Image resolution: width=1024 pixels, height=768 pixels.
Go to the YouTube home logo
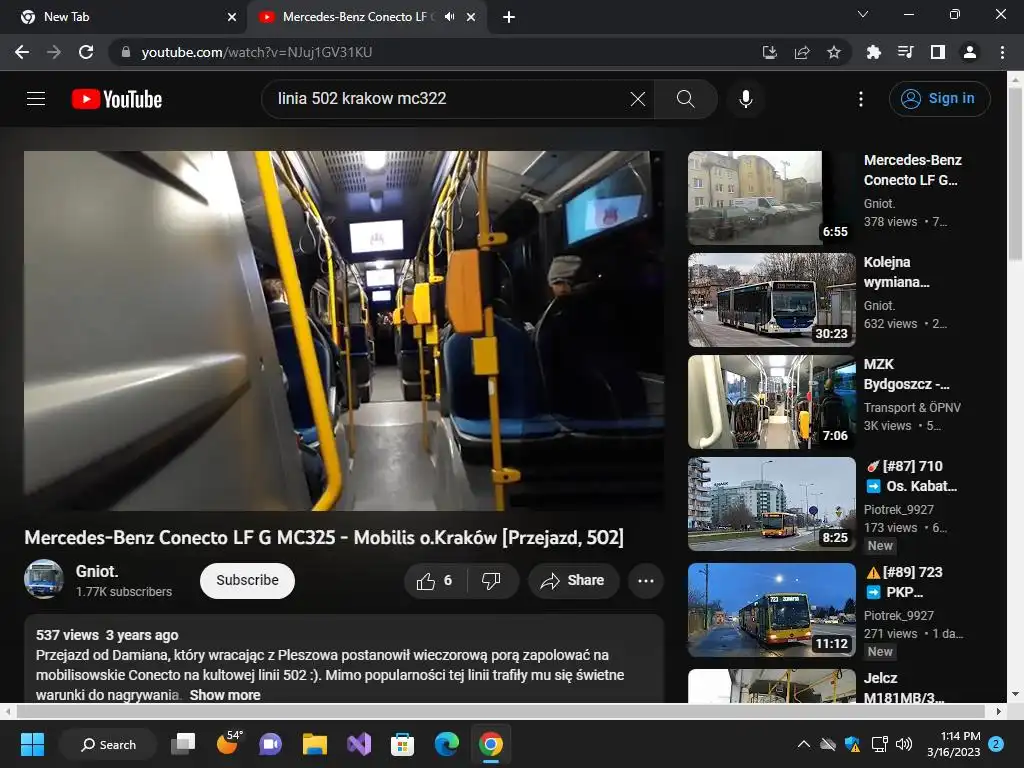[117, 99]
